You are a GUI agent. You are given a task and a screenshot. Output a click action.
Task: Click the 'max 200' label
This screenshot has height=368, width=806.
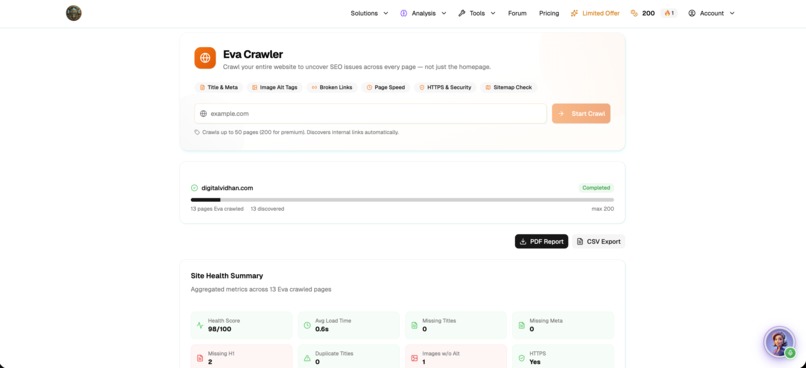click(x=602, y=209)
